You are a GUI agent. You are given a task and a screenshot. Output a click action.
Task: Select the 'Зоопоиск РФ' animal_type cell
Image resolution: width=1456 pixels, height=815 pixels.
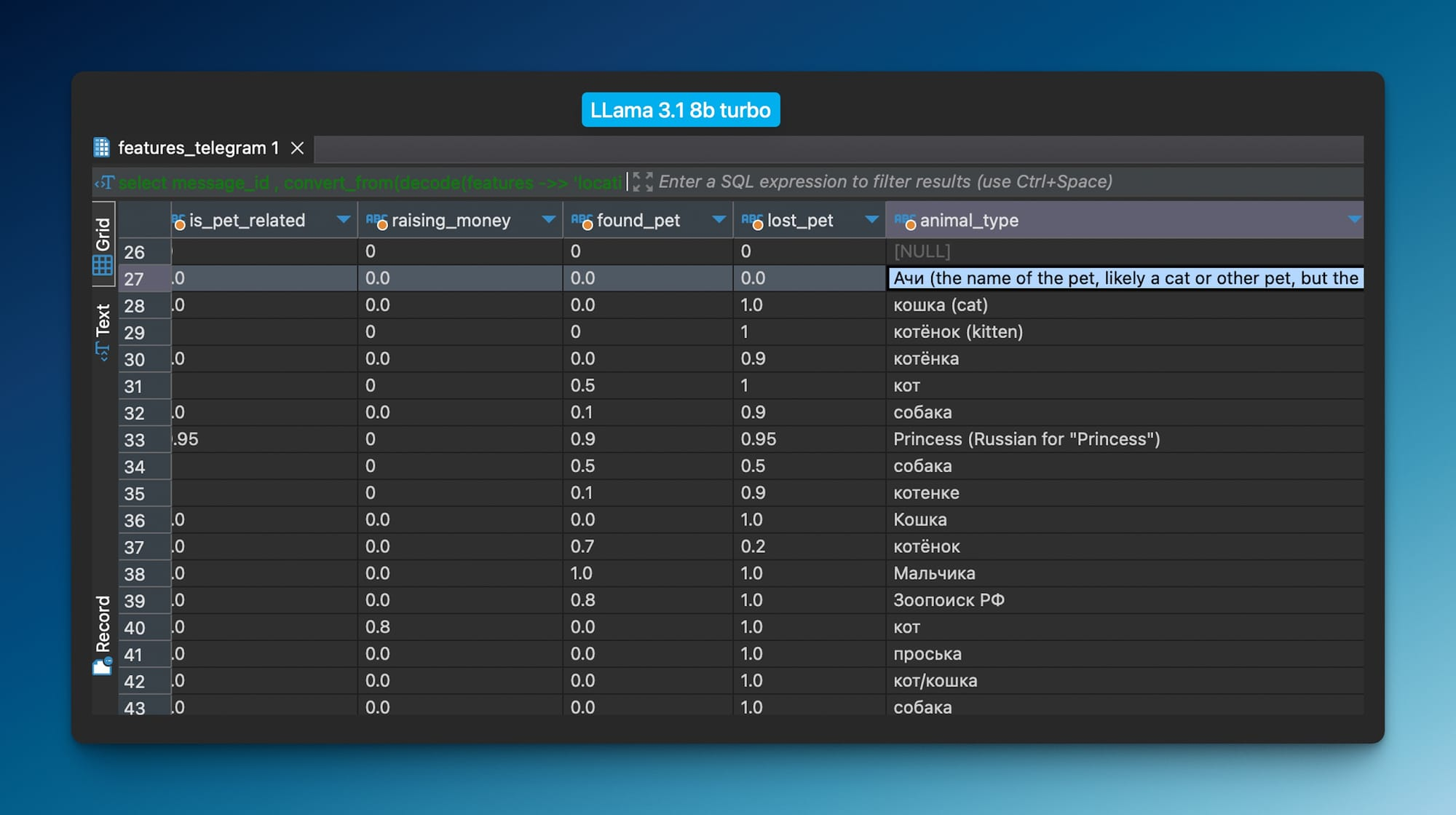(x=949, y=600)
